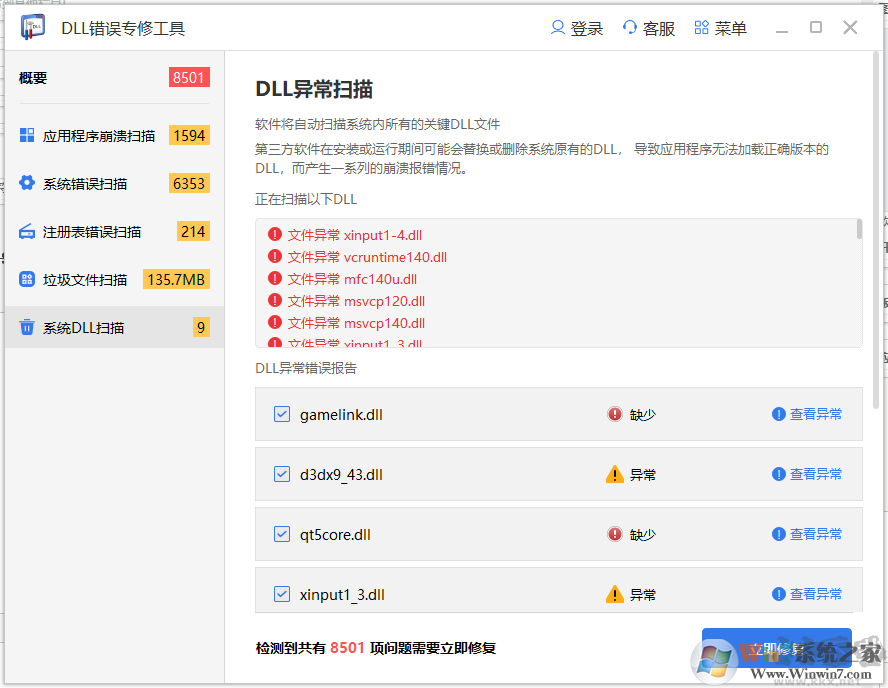Toggle the xinput1_3.dll checkbox
This screenshot has width=888, height=688.
[281, 594]
